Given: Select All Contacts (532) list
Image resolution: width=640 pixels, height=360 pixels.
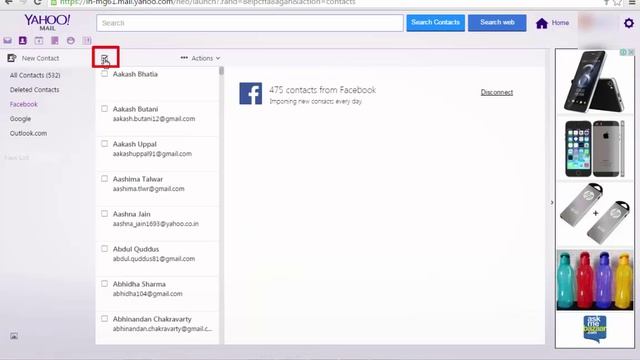Looking at the screenshot, I should (x=35, y=75).
